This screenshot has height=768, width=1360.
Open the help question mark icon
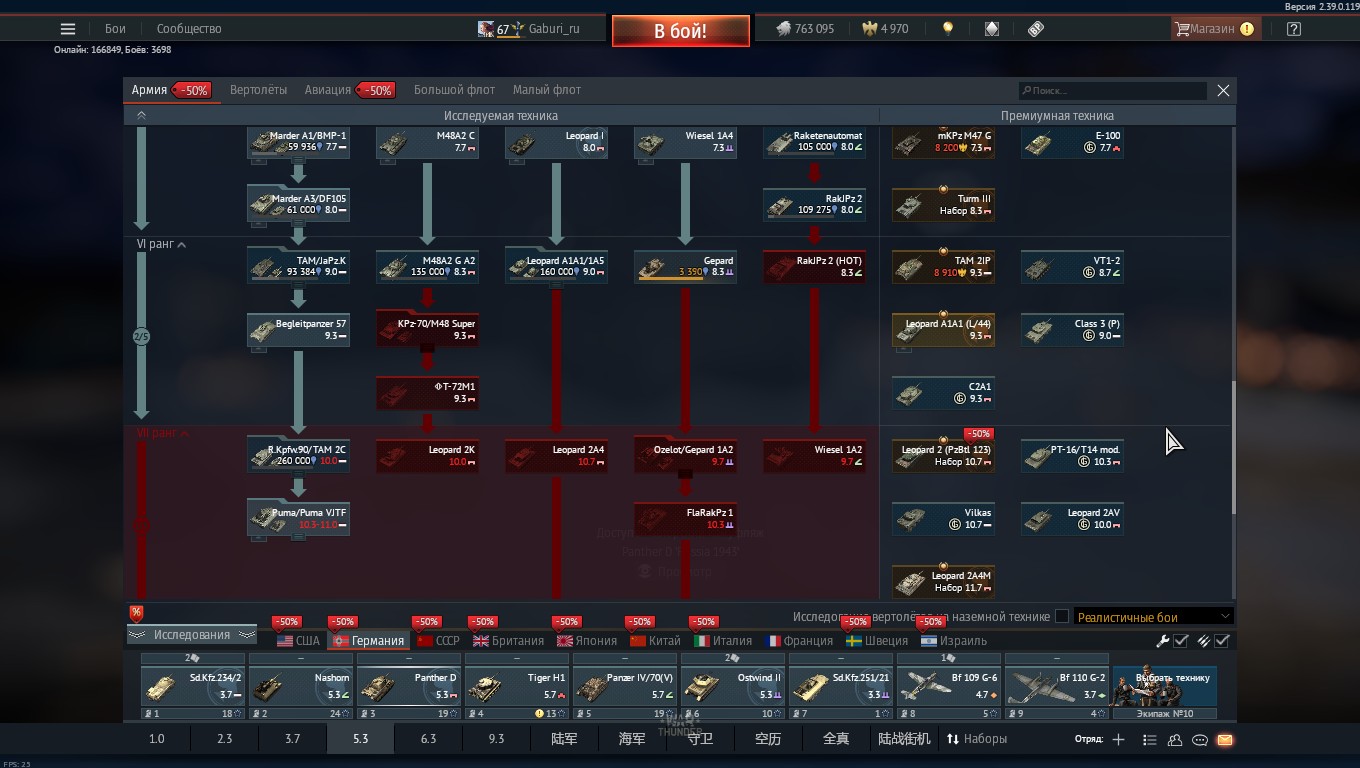click(1293, 29)
